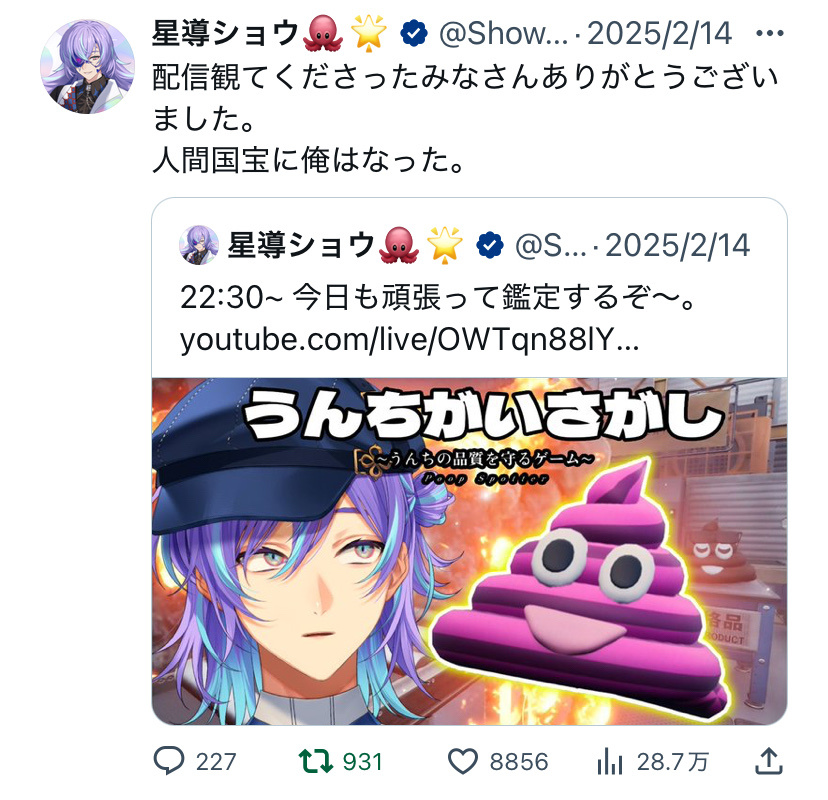Click the 931 retweet count

pyautogui.click(x=362, y=762)
